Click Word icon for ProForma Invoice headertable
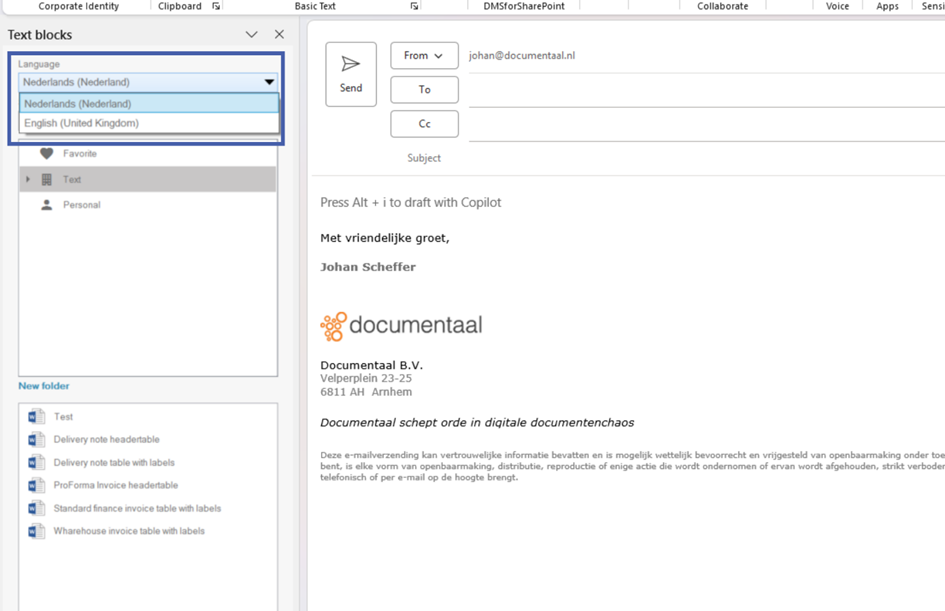The image size is (945, 611). (x=36, y=485)
